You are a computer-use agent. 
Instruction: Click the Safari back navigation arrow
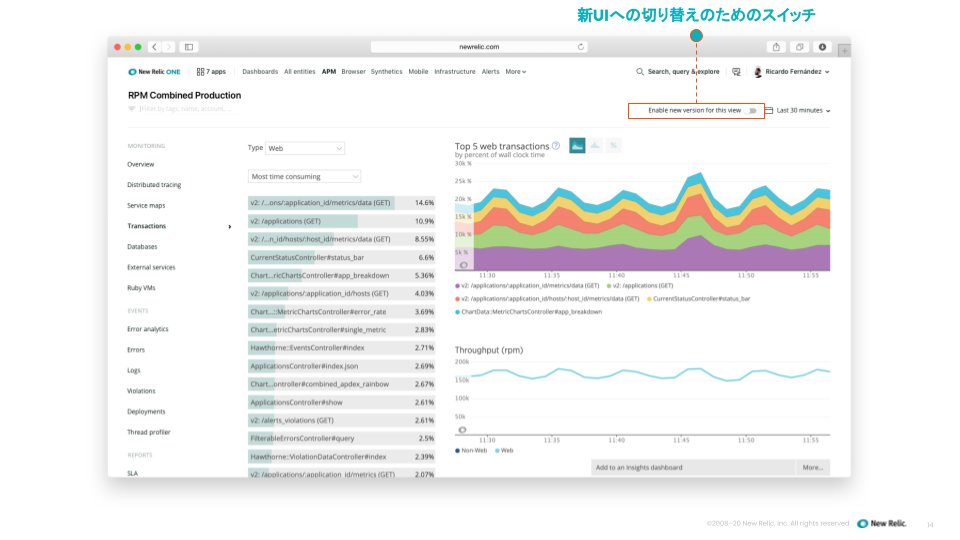[x=154, y=47]
